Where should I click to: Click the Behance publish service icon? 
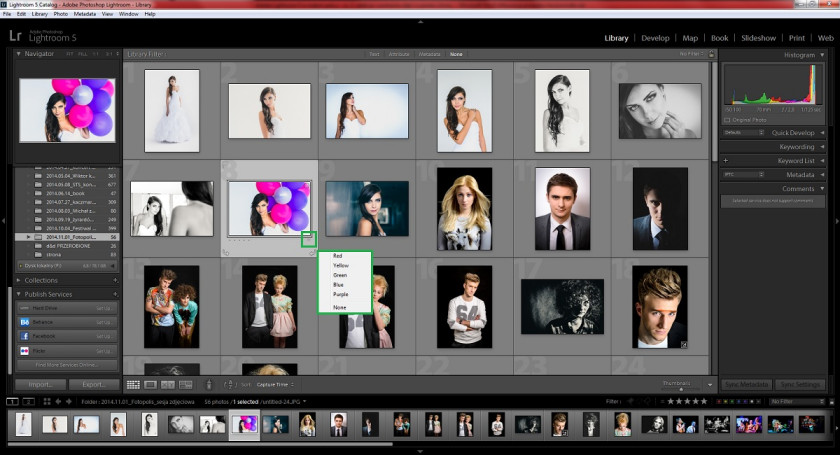tap(25, 322)
